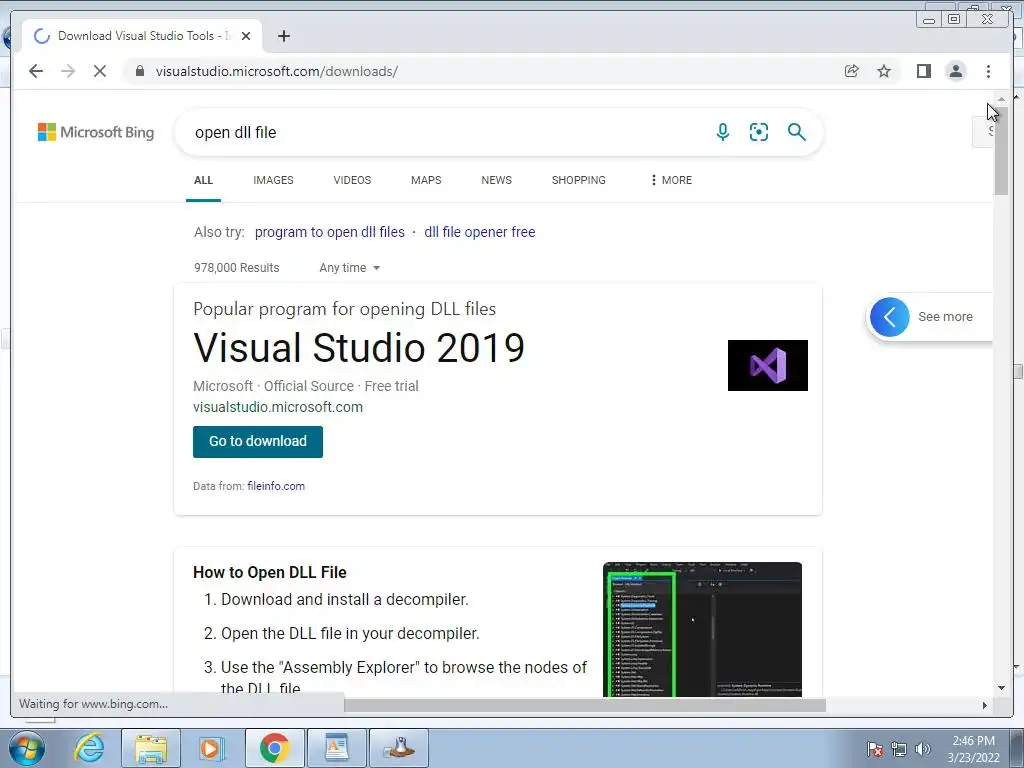
Task: Expand the MORE search categories
Action: click(x=671, y=180)
